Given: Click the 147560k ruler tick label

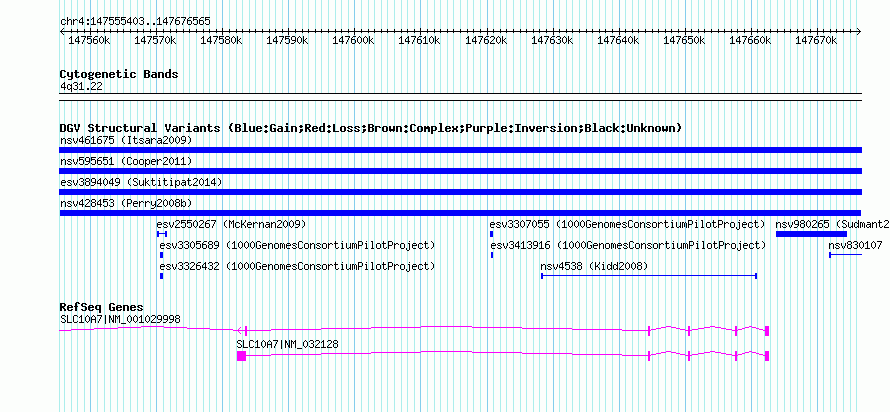Looking at the screenshot, I should tap(89, 40).
